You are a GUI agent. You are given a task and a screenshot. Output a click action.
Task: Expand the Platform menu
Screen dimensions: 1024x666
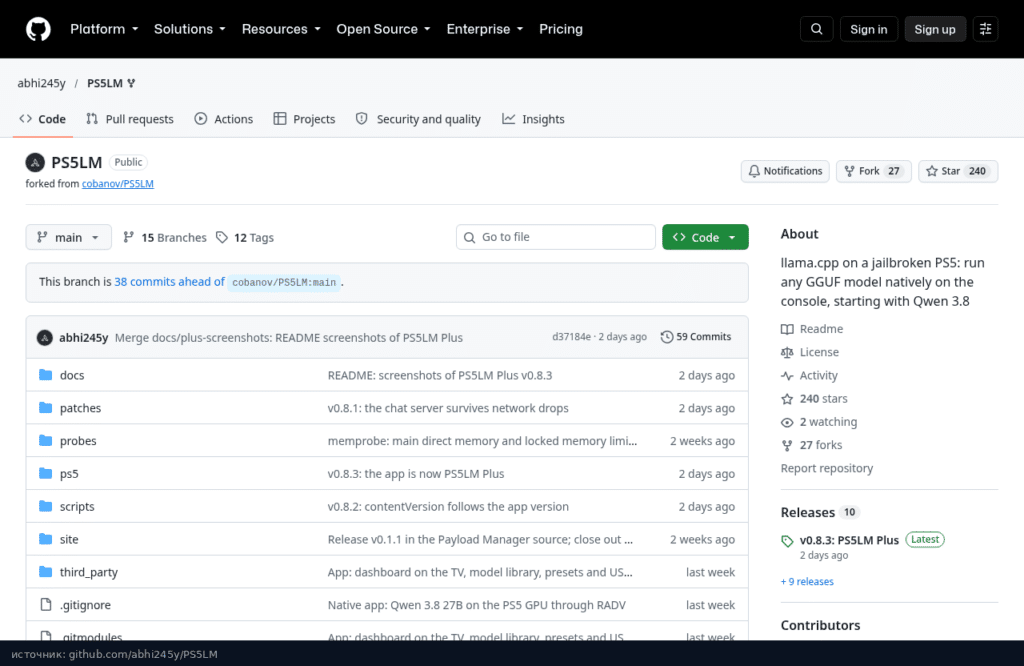[x=104, y=29]
